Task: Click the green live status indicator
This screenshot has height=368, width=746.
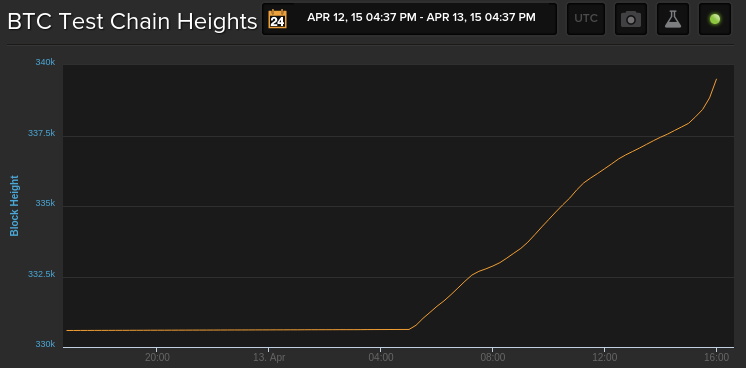Action: tap(715, 19)
